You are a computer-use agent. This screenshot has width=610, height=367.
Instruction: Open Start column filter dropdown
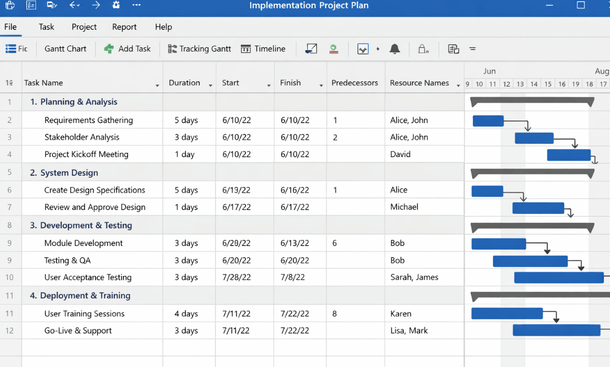[268, 85]
